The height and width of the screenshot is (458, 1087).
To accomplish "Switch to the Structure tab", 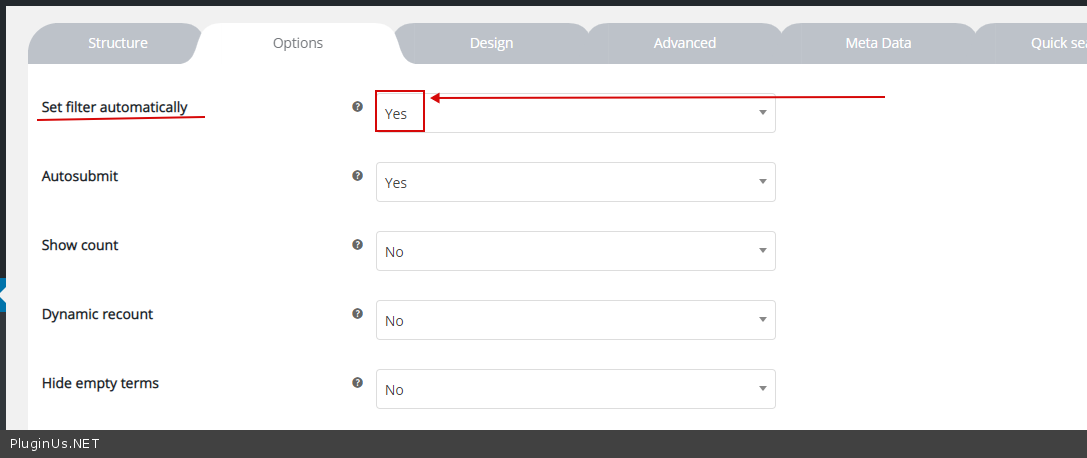I will pos(117,43).
